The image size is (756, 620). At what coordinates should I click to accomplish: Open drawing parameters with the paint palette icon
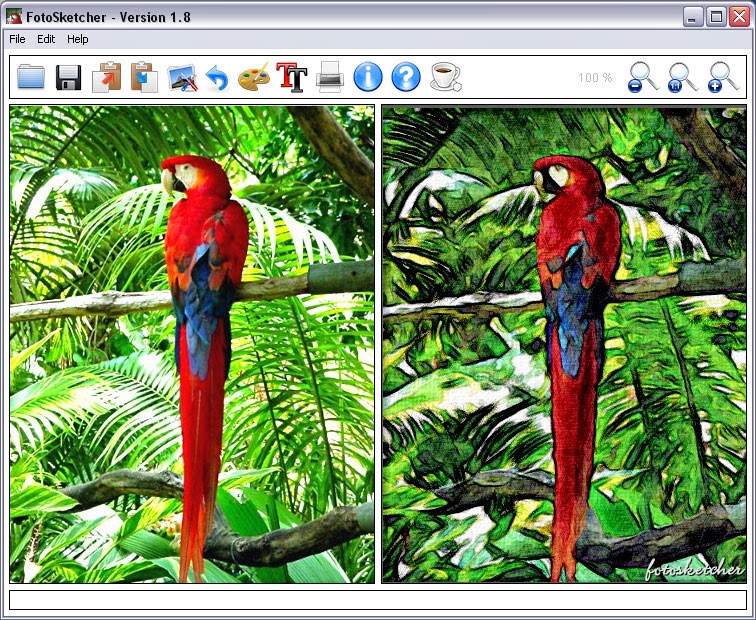coord(254,77)
